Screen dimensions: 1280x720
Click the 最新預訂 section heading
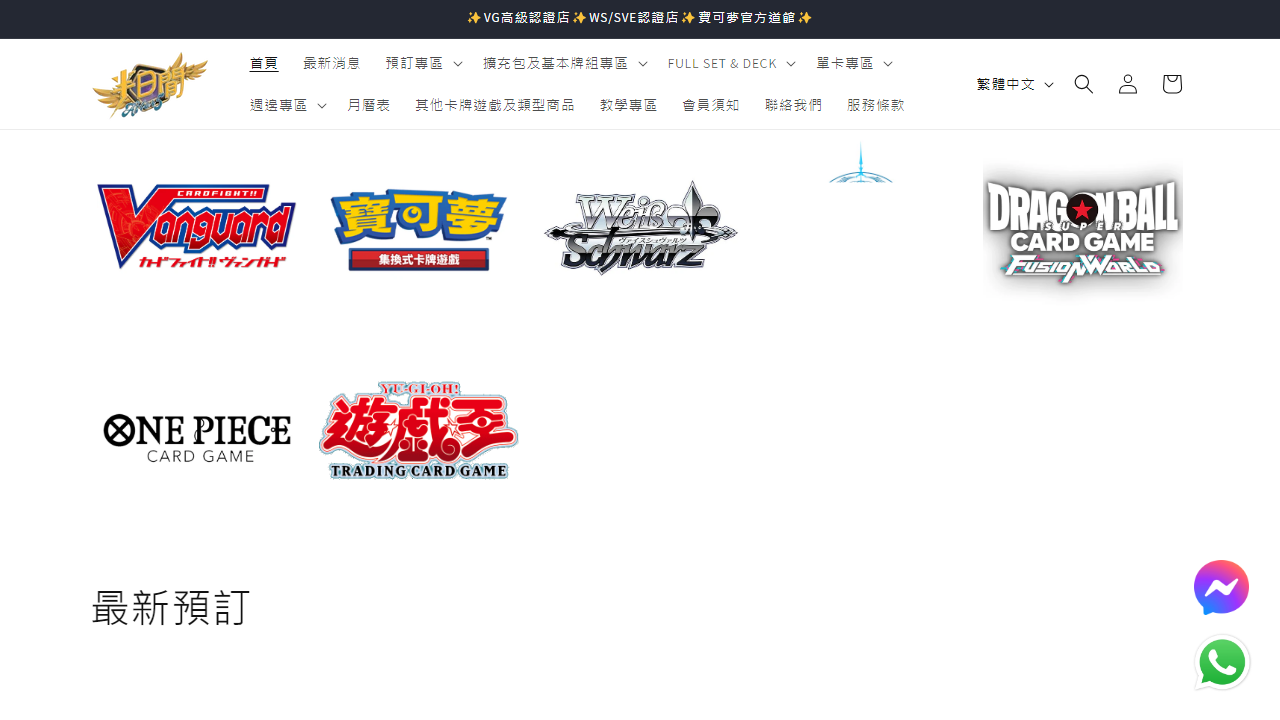coord(171,607)
